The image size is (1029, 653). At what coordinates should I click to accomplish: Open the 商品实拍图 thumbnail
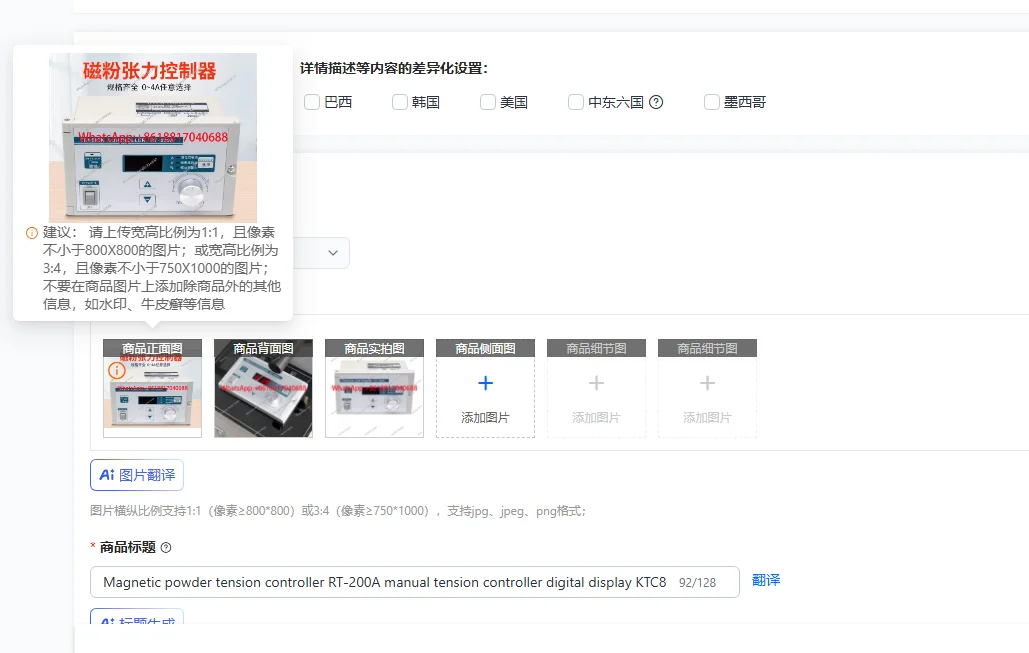(374, 388)
